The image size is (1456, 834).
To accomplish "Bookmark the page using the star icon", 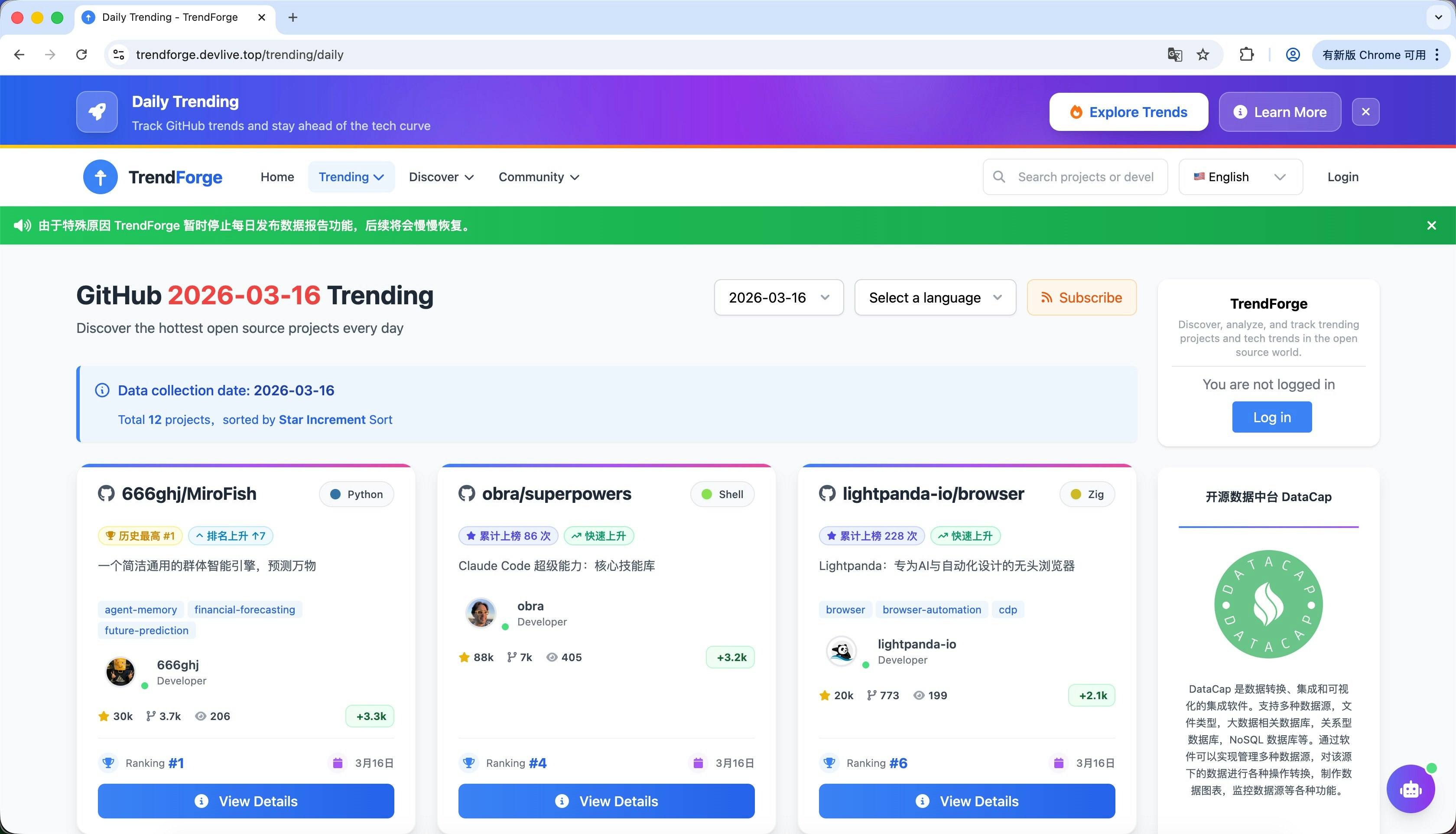I will pyautogui.click(x=1203, y=55).
